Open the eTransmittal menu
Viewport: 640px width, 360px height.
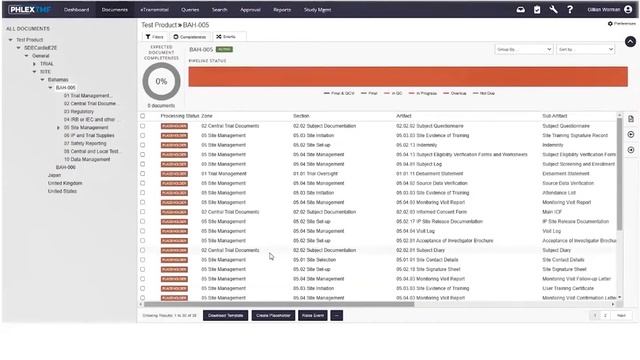coord(154,9)
